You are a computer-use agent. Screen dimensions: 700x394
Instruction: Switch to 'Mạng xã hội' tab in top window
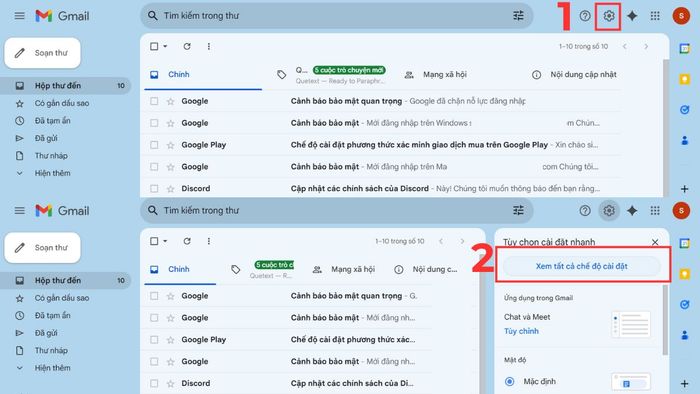tap(435, 75)
